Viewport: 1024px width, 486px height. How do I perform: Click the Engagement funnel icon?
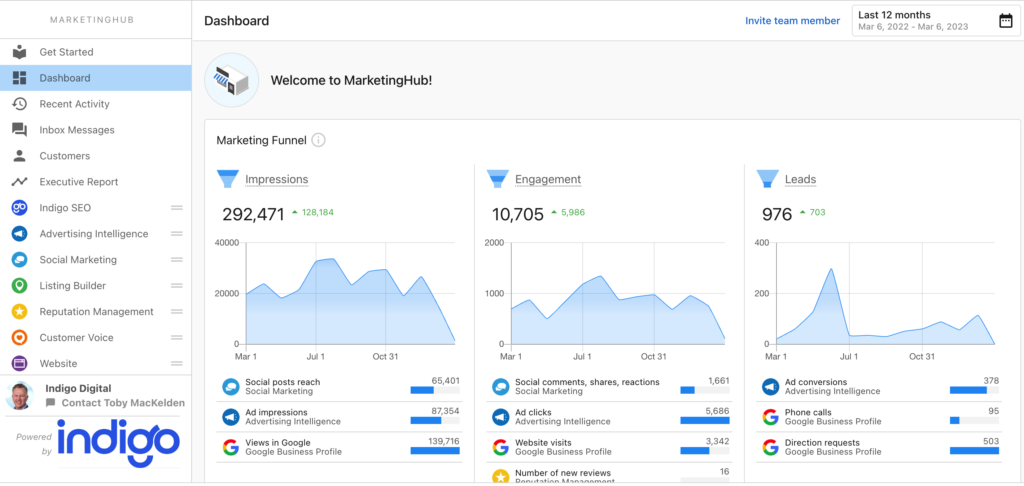click(x=498, y=179)
